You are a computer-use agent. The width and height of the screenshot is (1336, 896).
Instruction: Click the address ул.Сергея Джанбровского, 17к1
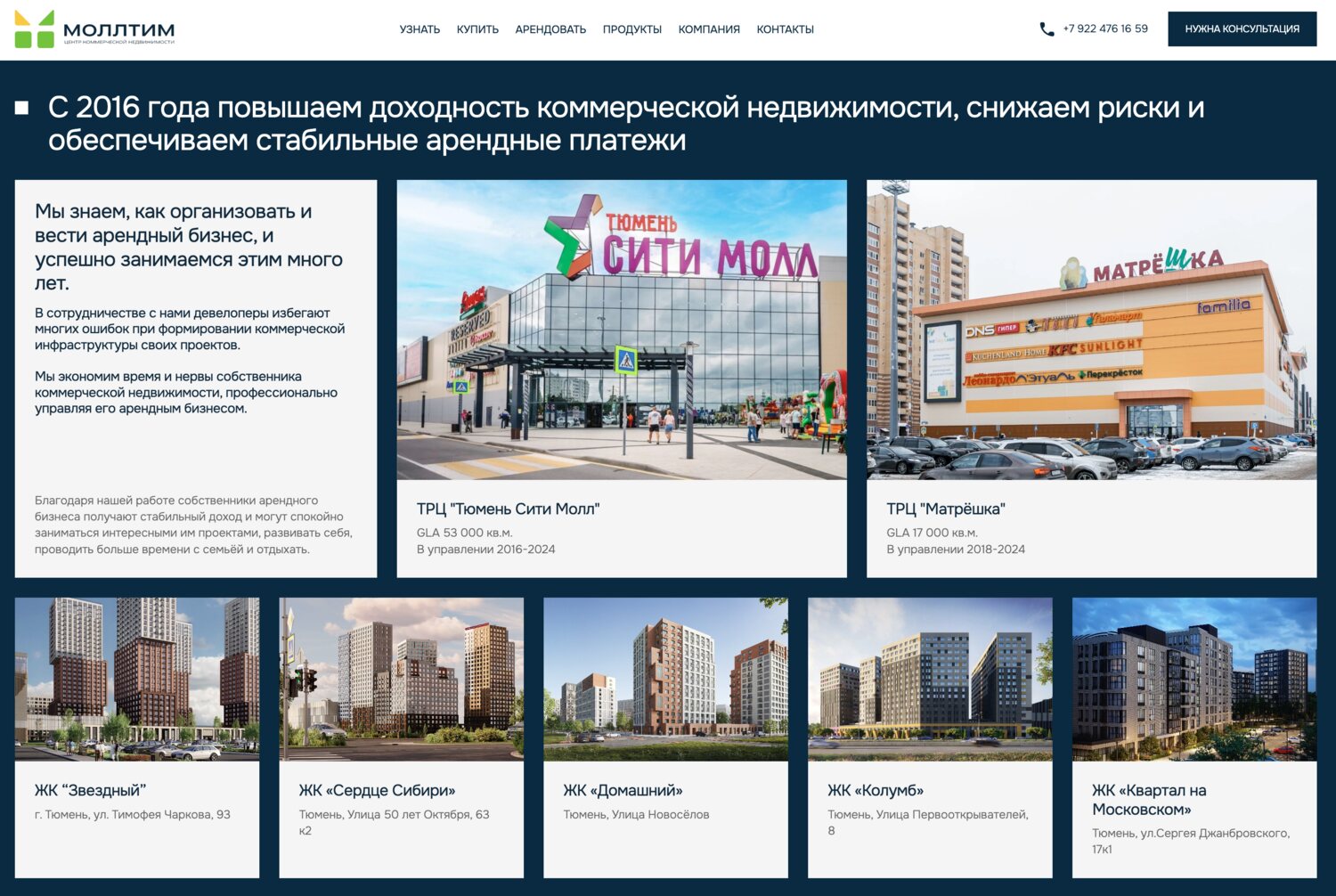[1191, 841]
